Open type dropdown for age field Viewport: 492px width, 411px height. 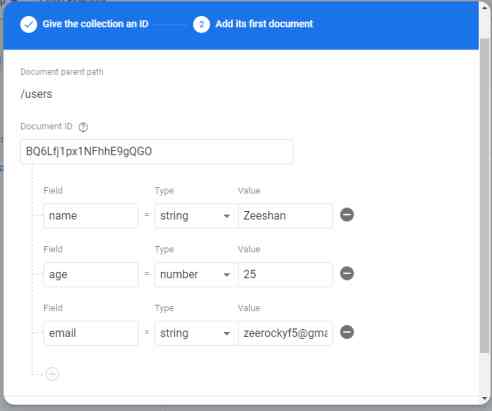[x=195, y=274]
